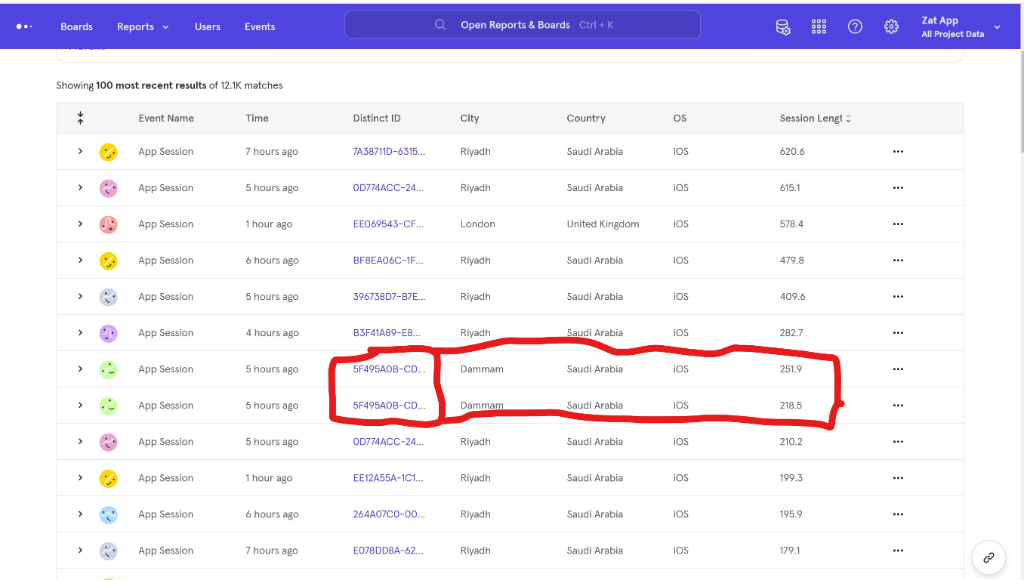Open more options for the 479.8 row
This screenshot has height=580, width=1024.
tap(898, 261)
